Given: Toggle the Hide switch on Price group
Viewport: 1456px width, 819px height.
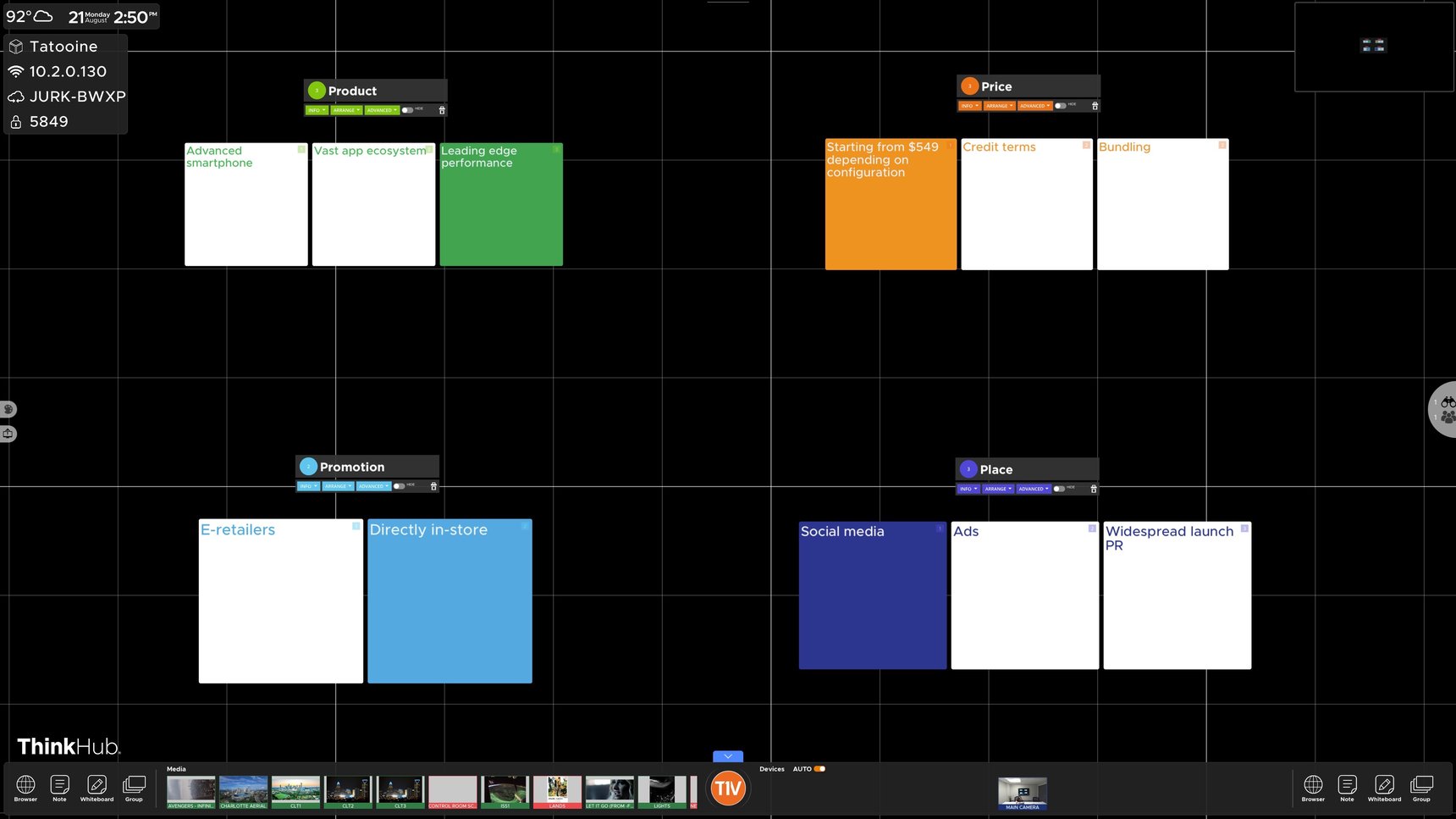Looking at the screenshot, I should 1060,106.
